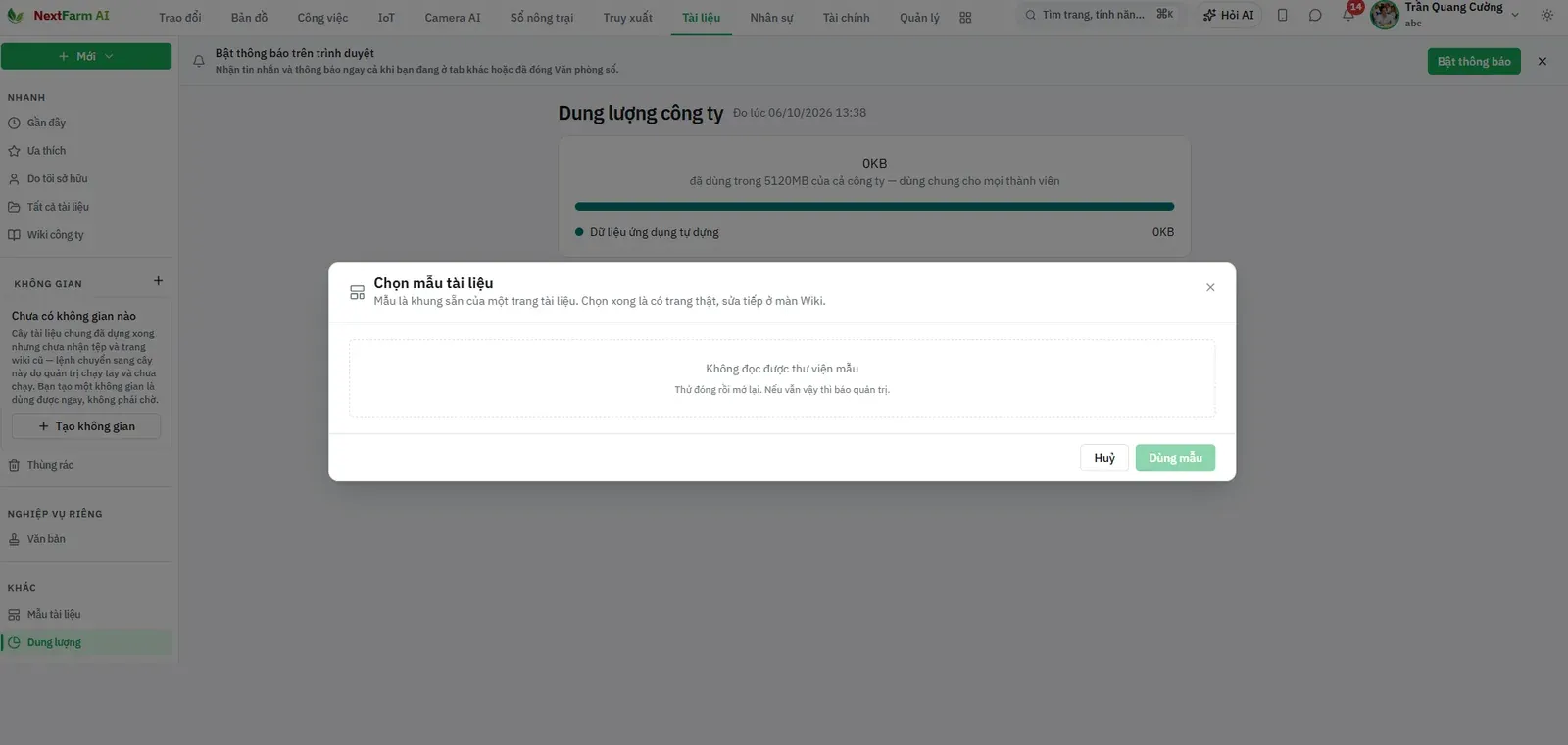1568x745 pixels.
Task: Toggle theme with the sun icon
Action: click(1547, 15)
